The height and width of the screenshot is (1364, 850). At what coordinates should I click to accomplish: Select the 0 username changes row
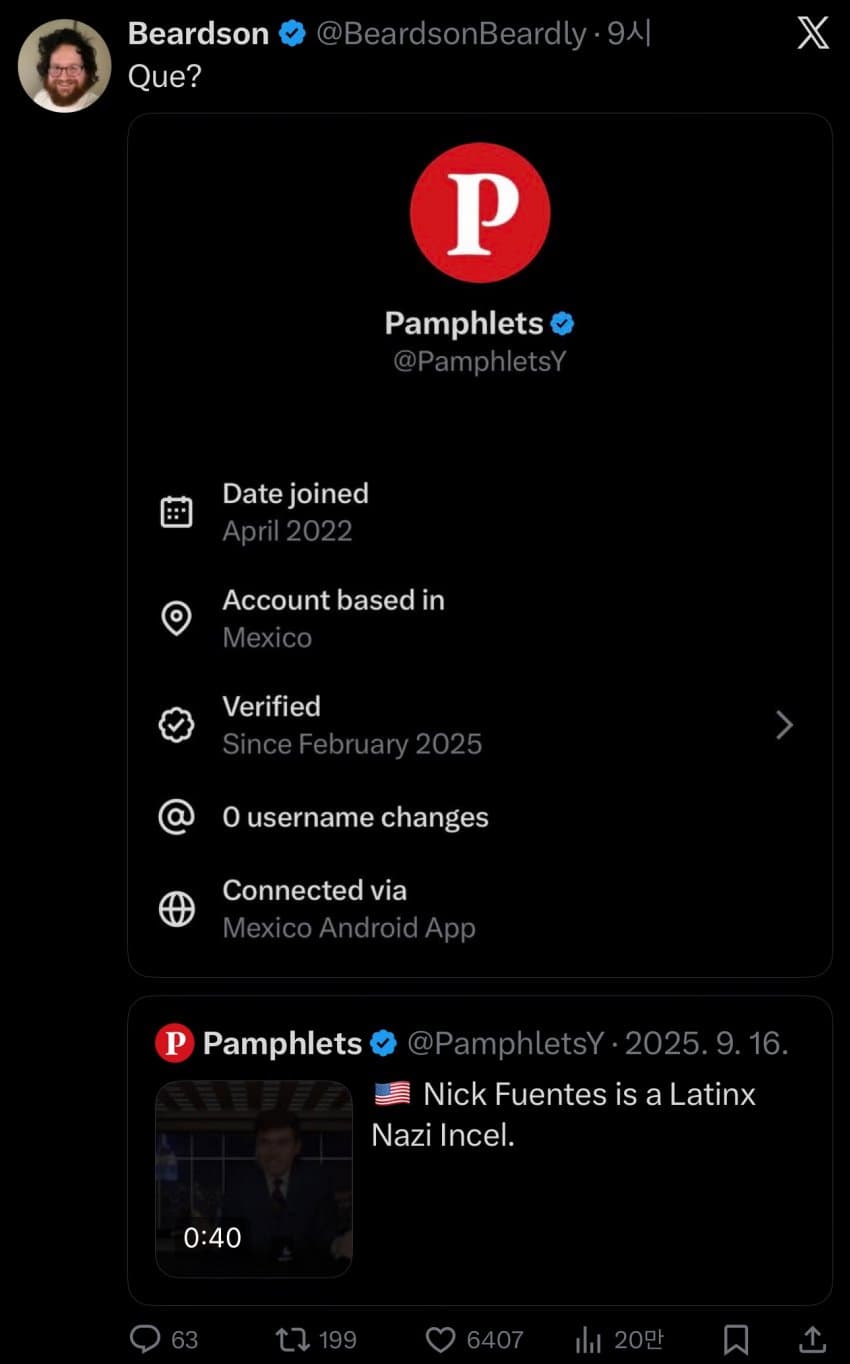click(355, 817)
